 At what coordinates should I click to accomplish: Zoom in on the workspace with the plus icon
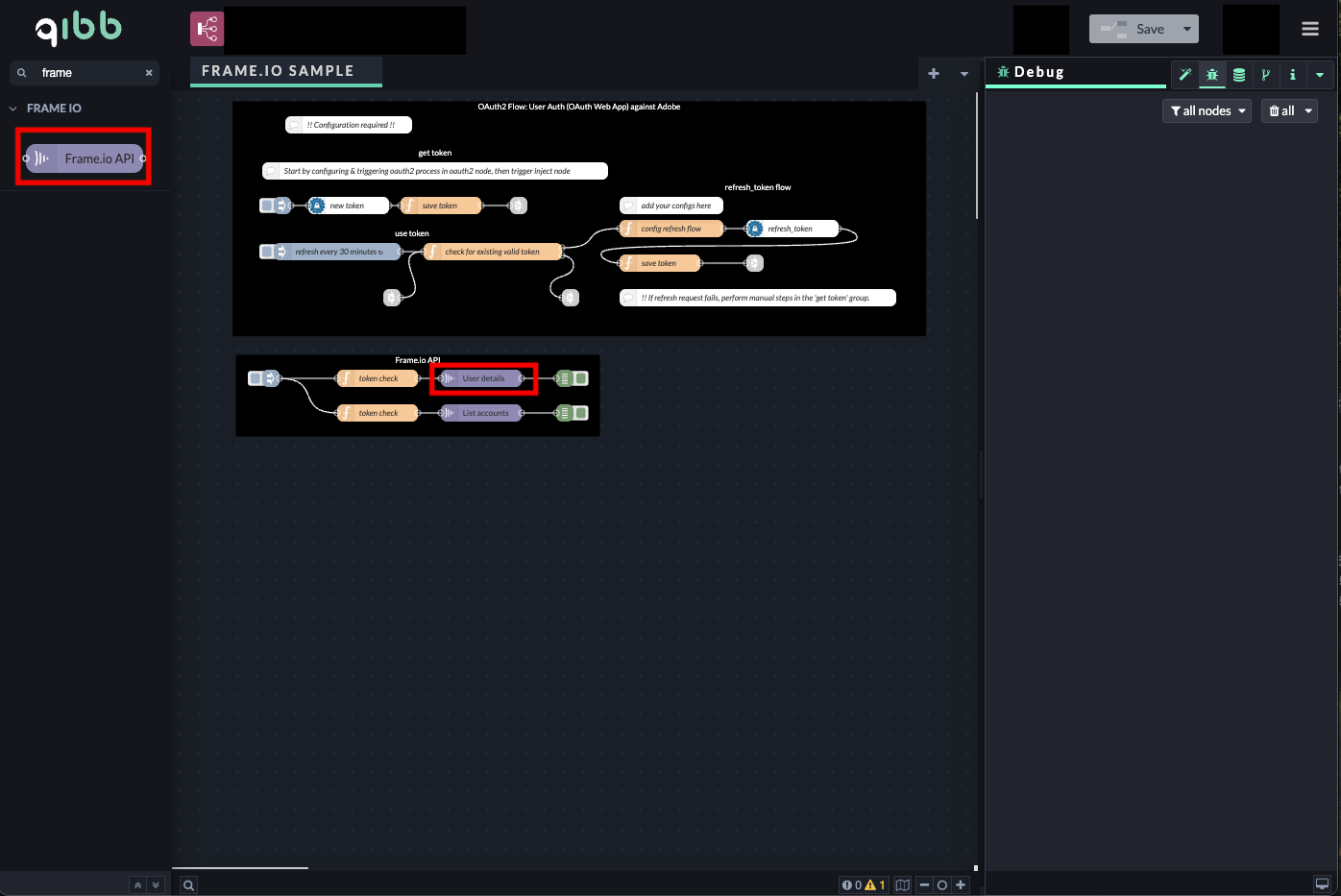point(961,884)
